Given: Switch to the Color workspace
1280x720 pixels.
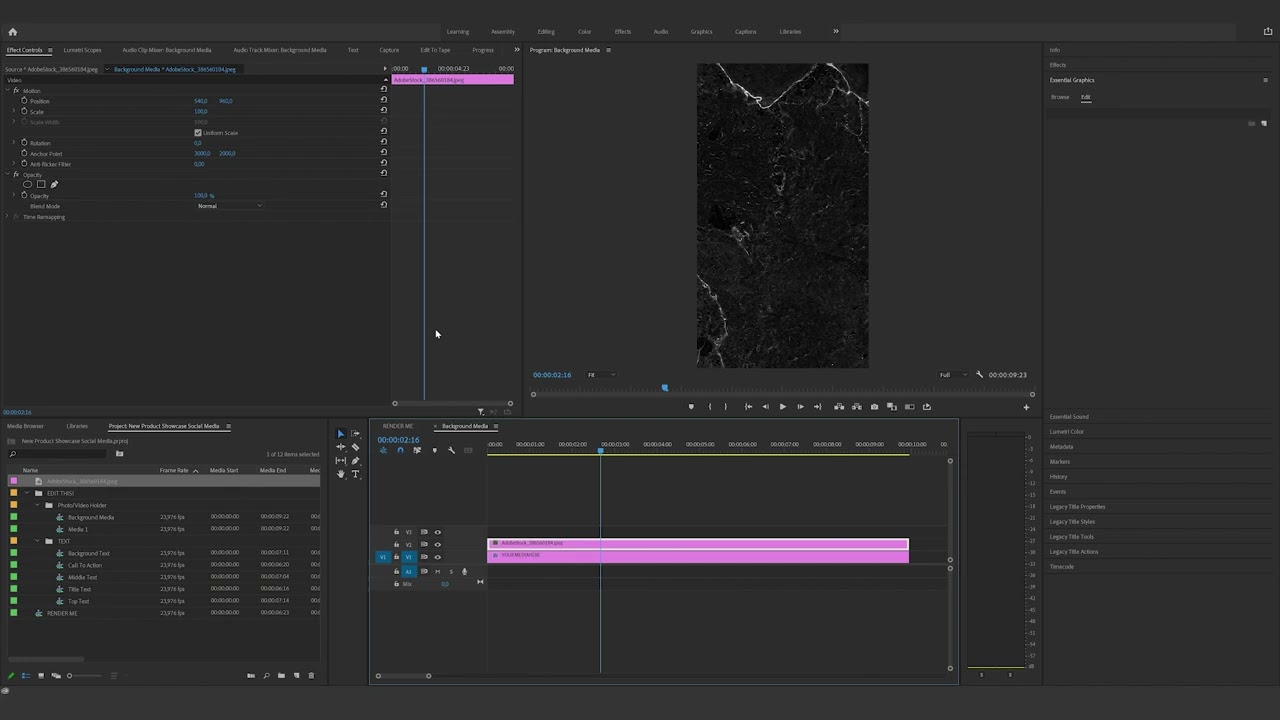Looking at the screenshot, I should [584, 32].
